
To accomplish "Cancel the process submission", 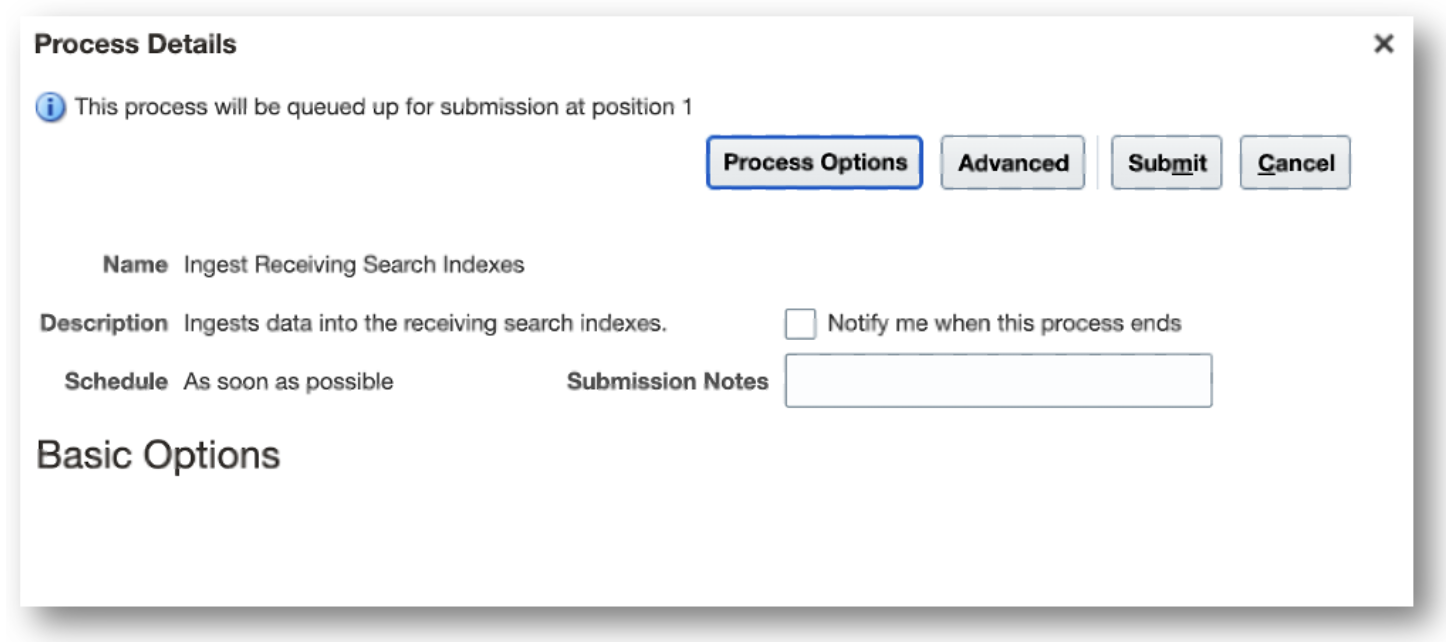I will [x=1295, y=163].
